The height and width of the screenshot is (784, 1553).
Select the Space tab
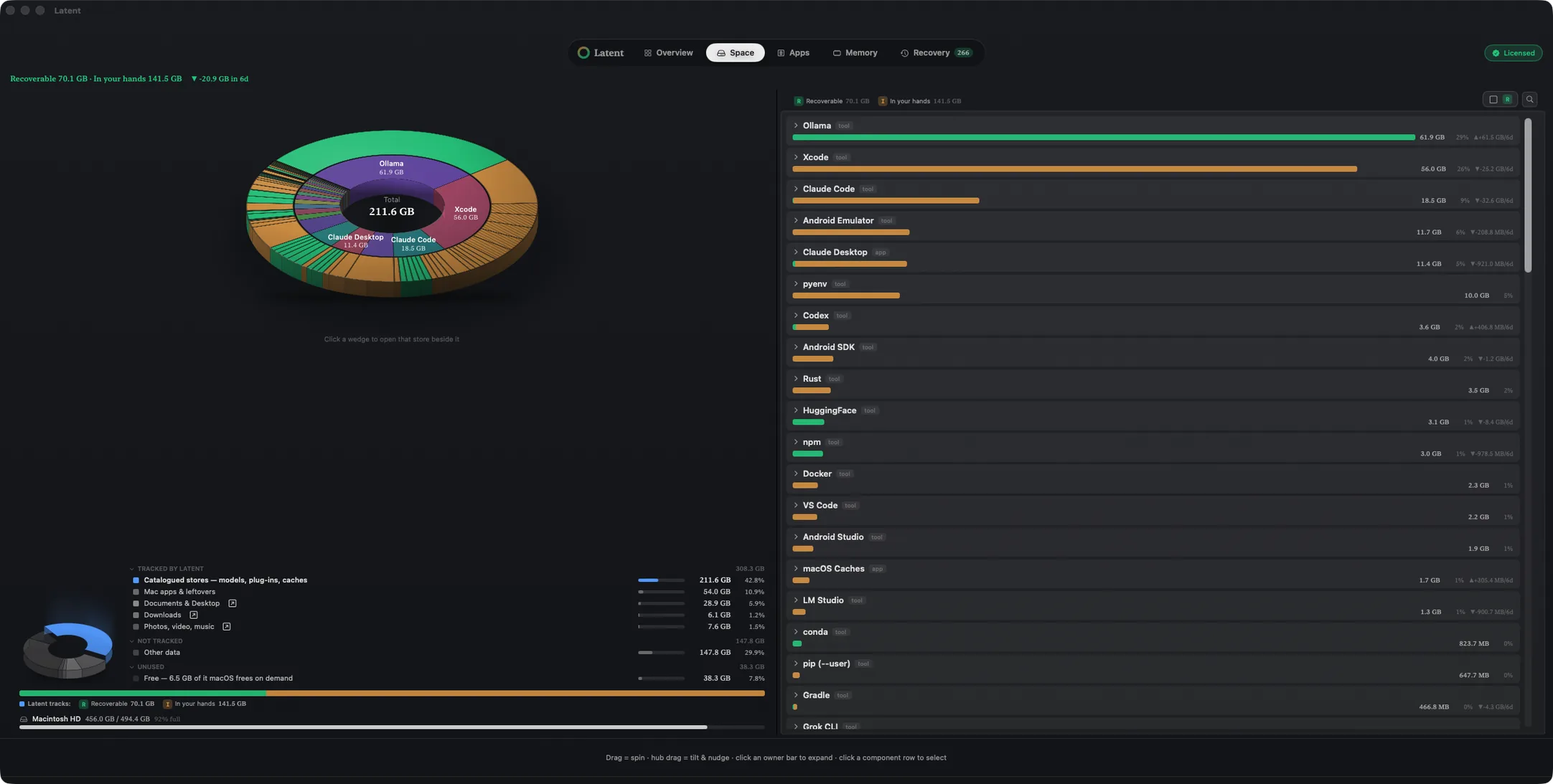point(735,53)
